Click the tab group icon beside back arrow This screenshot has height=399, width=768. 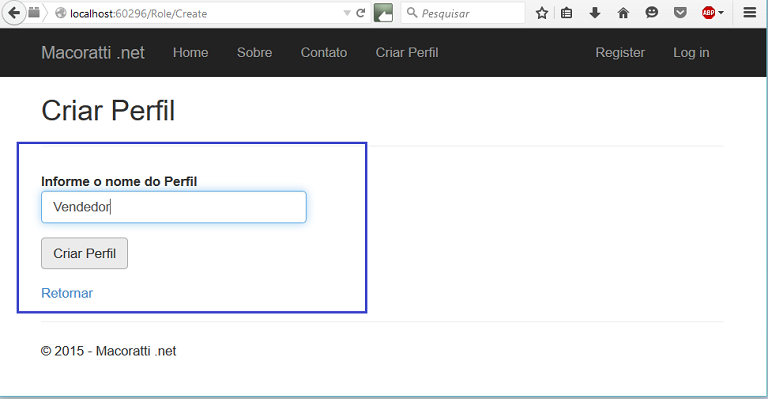click(x=34, y=12)
